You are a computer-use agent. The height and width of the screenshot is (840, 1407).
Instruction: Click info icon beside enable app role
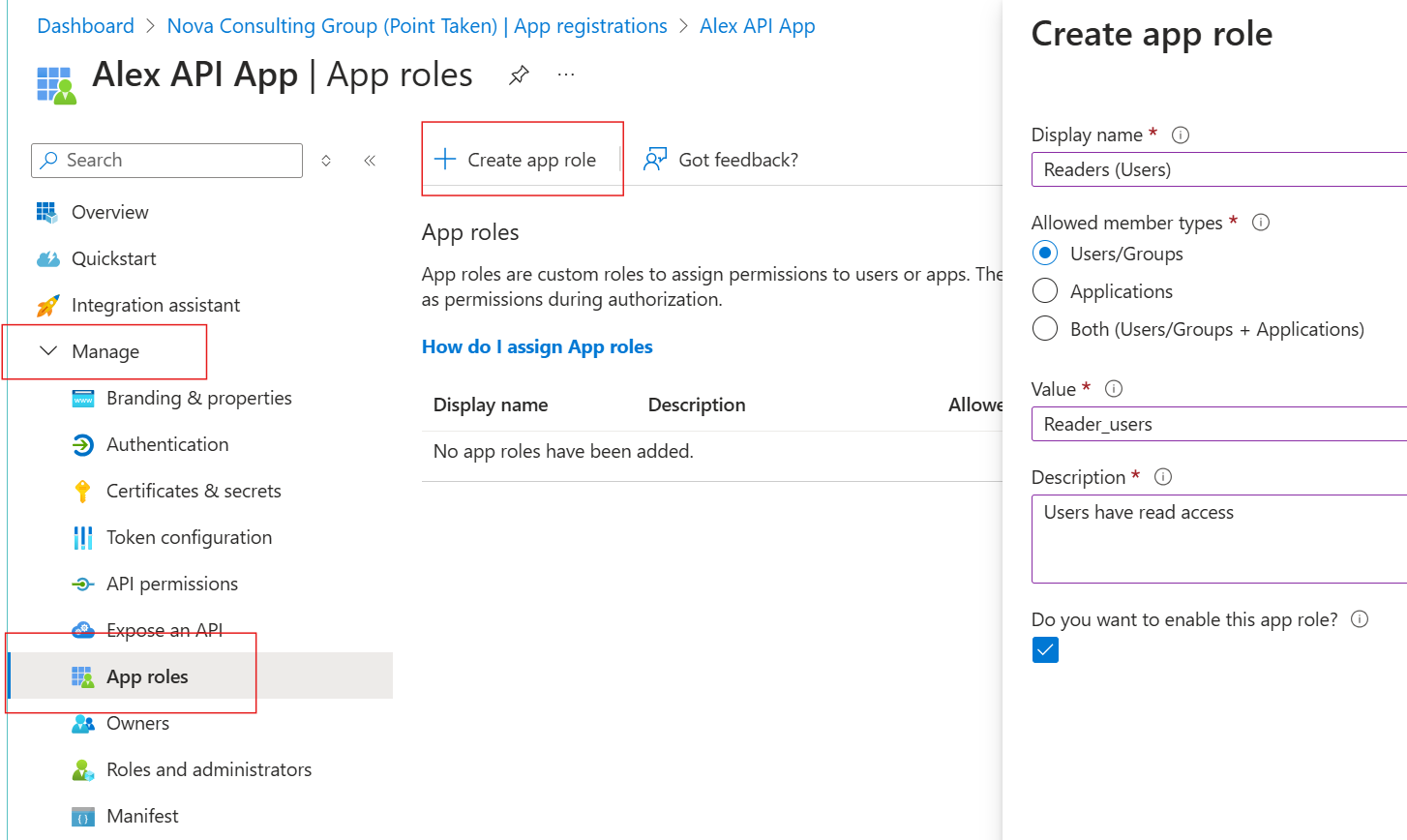pyautogui.click(x=1359, y=619)
